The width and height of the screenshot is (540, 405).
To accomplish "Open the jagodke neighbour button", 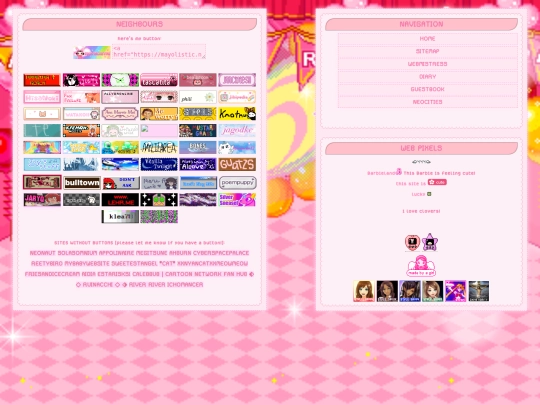I will 237,131.
